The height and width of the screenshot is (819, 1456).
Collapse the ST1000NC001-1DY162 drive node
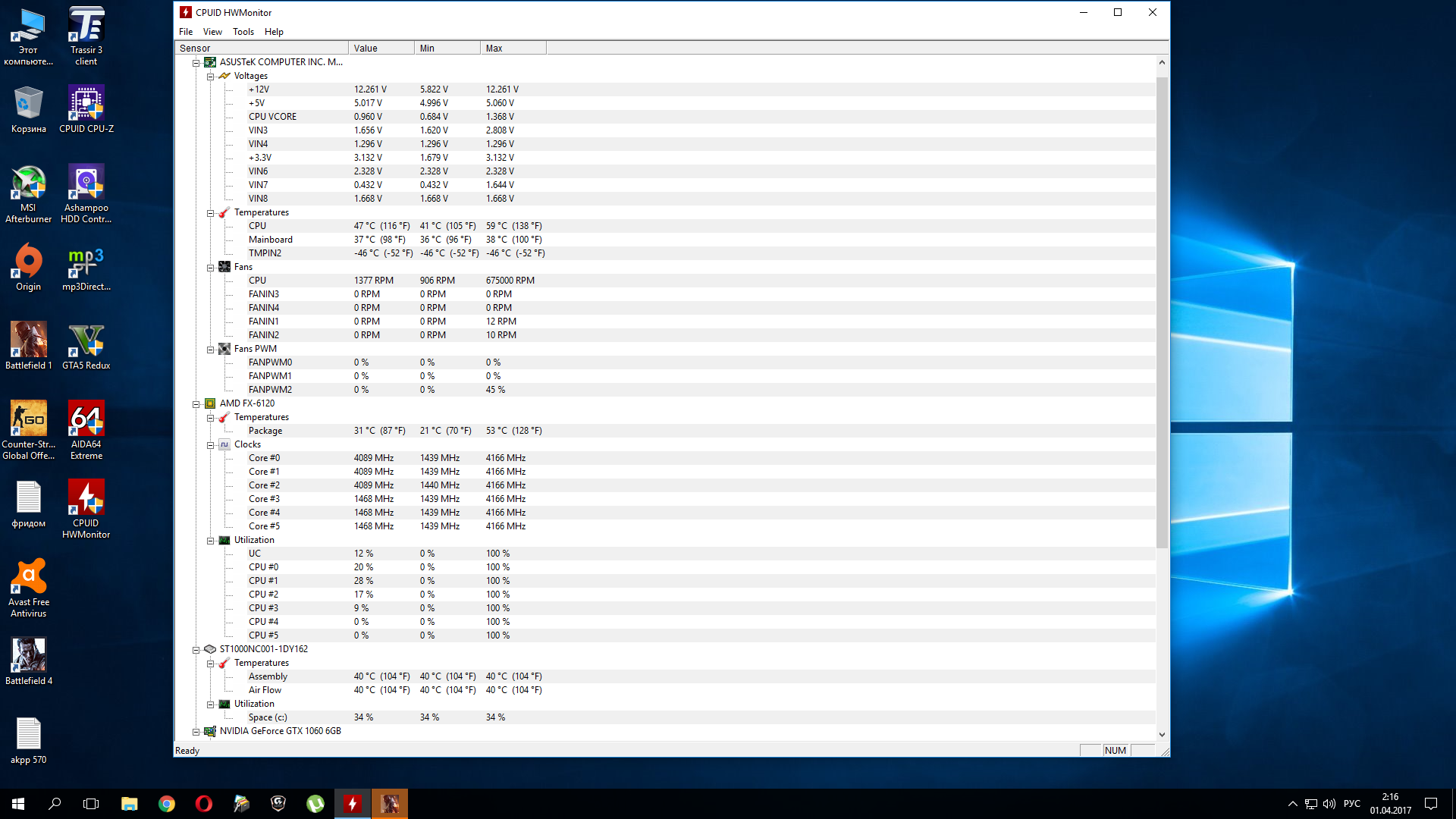(196, 650)
